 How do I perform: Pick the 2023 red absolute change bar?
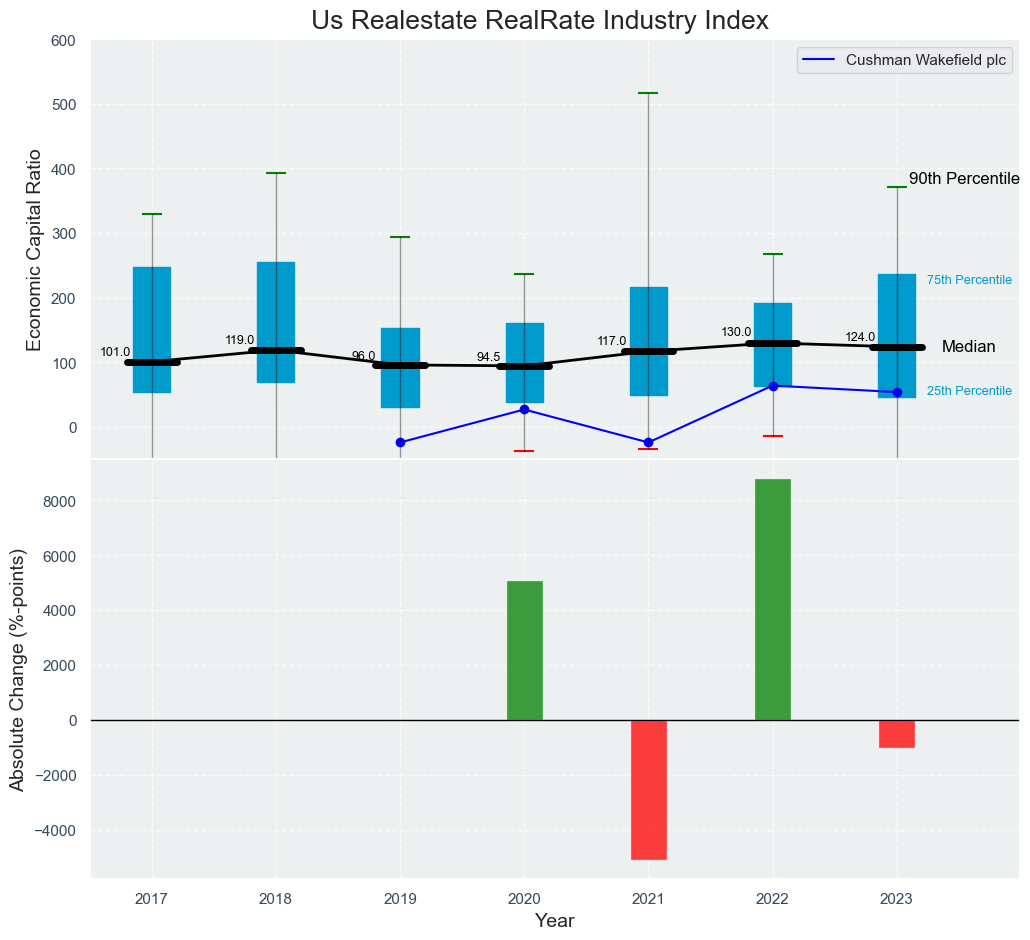point(897,733)
